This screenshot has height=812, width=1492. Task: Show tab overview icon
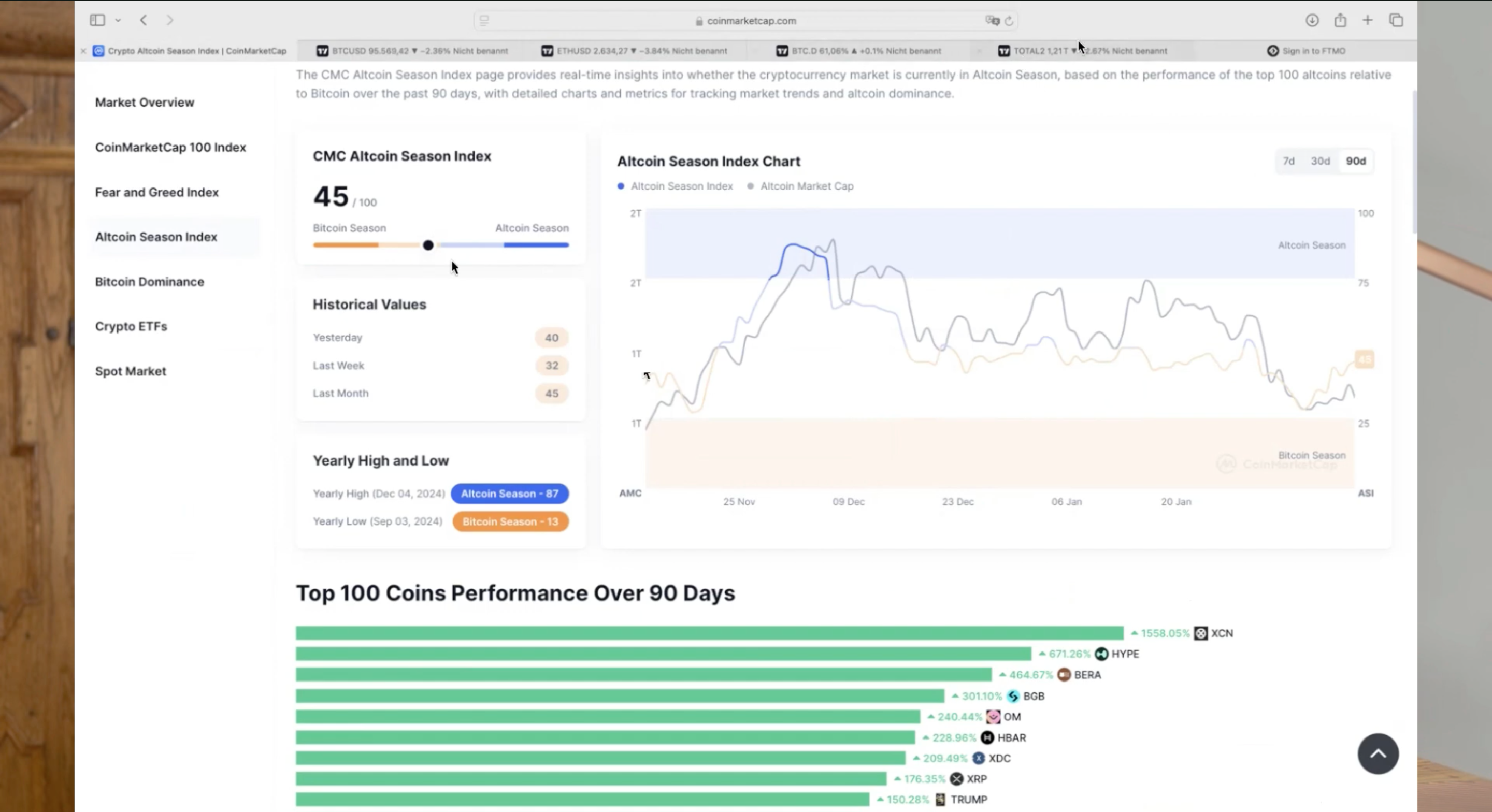pyautogui.click(x=1396, y=20)
